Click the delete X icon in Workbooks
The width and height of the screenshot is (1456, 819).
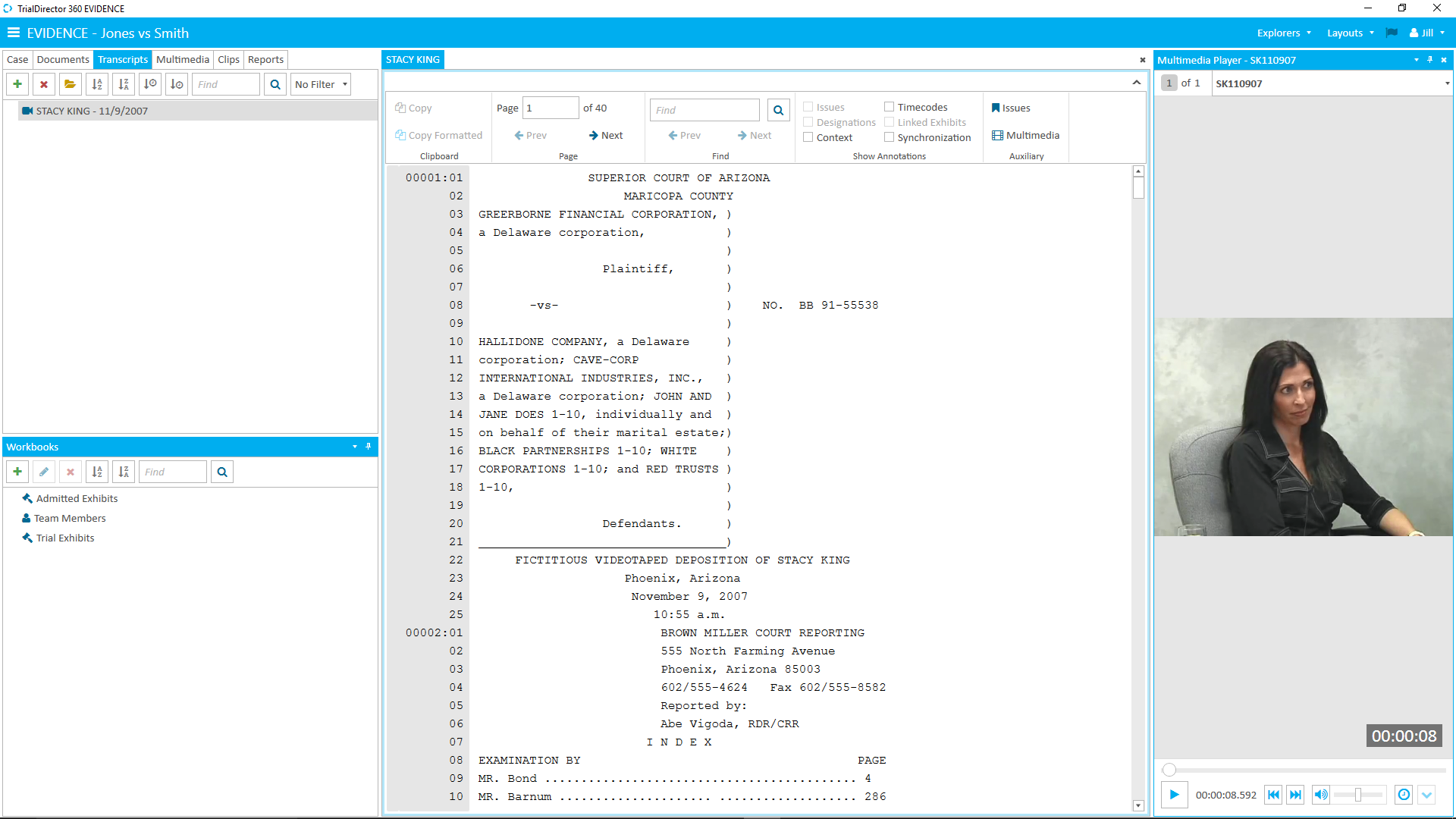pyautogui.click(x=71, y=472)
